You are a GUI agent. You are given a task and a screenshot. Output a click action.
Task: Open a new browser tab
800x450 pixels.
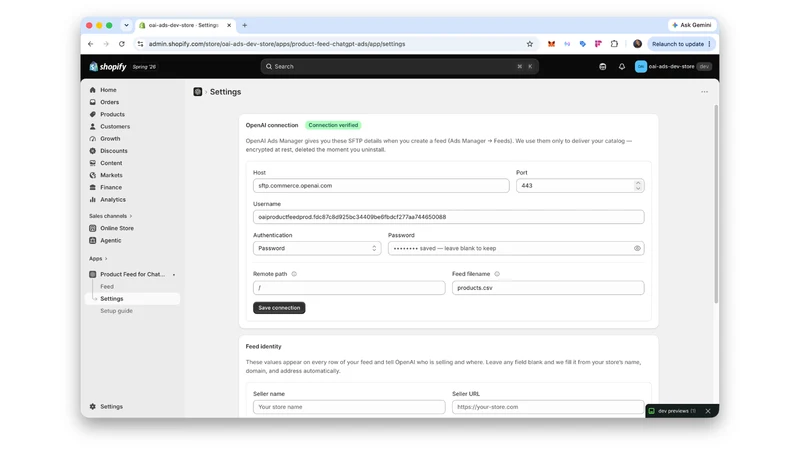click(244, 25)
